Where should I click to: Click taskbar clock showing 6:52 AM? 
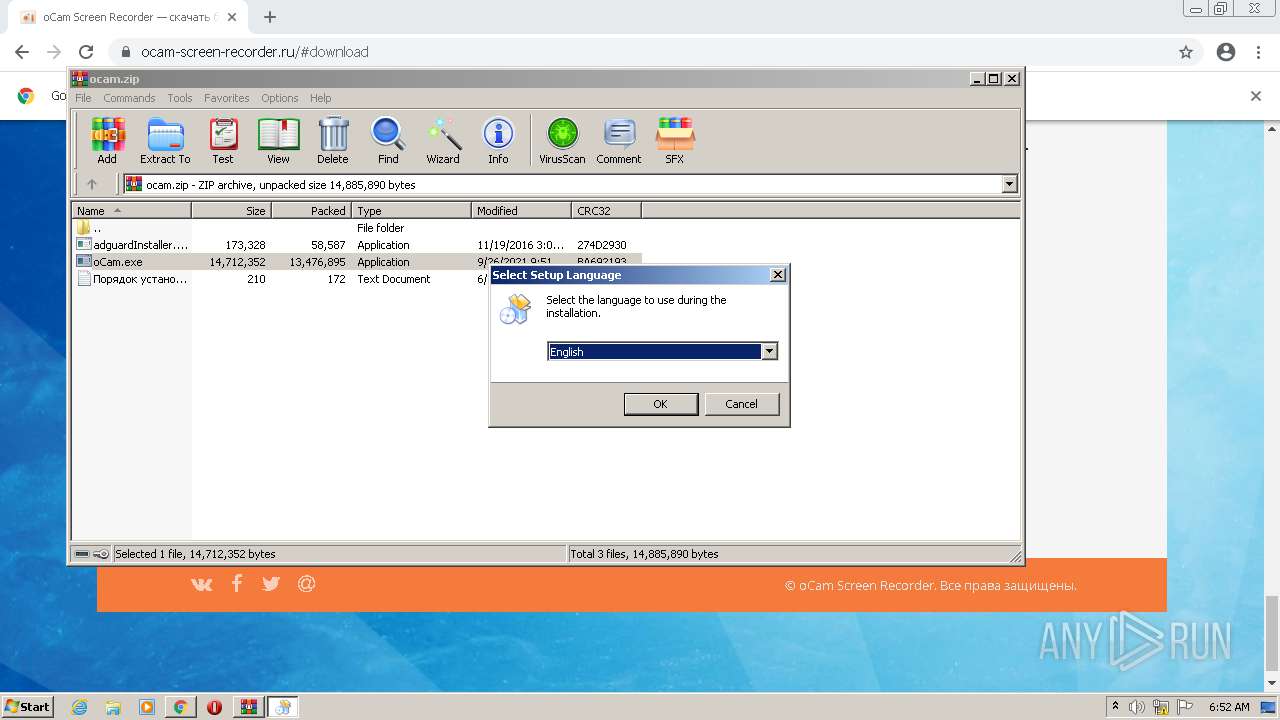[x=1229, y=707]
